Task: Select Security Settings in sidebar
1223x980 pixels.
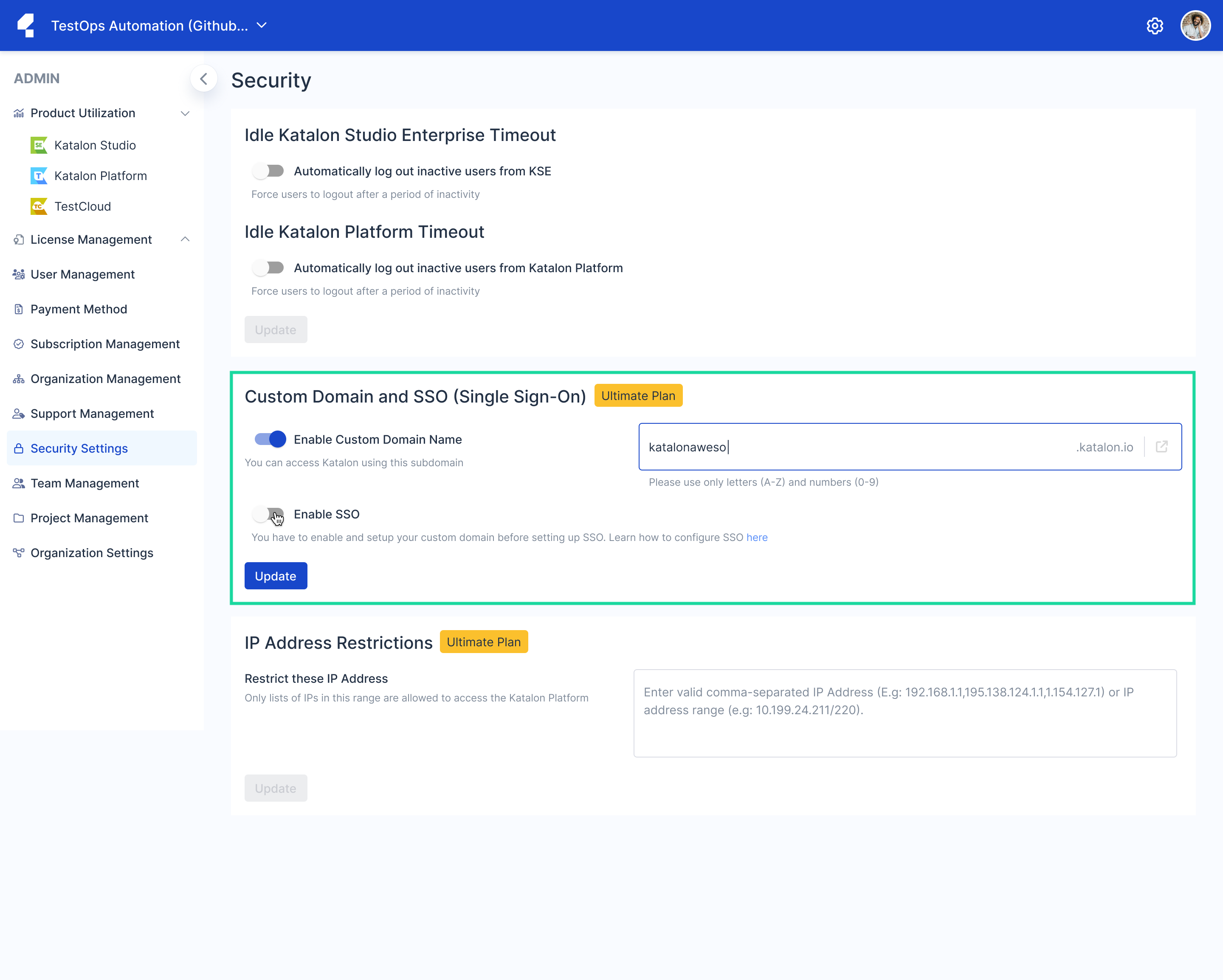Action: (101, 448)
